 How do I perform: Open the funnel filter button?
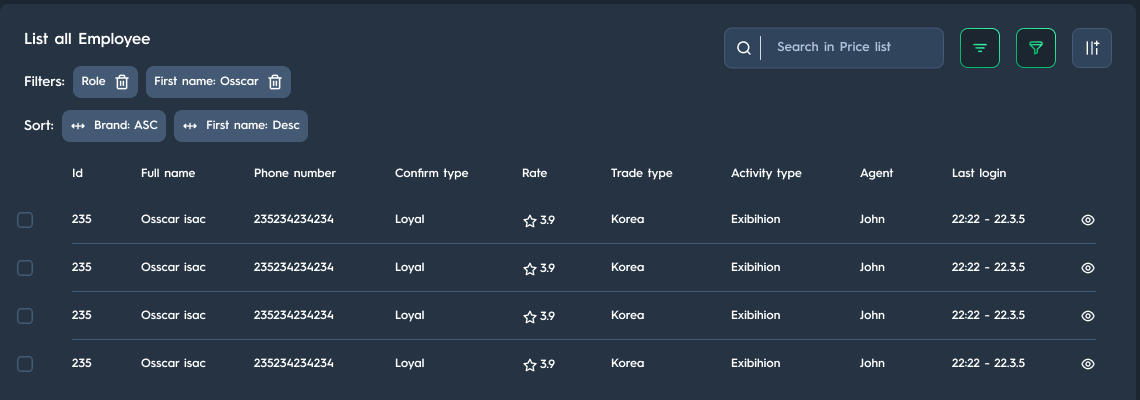coord(1035,48)
